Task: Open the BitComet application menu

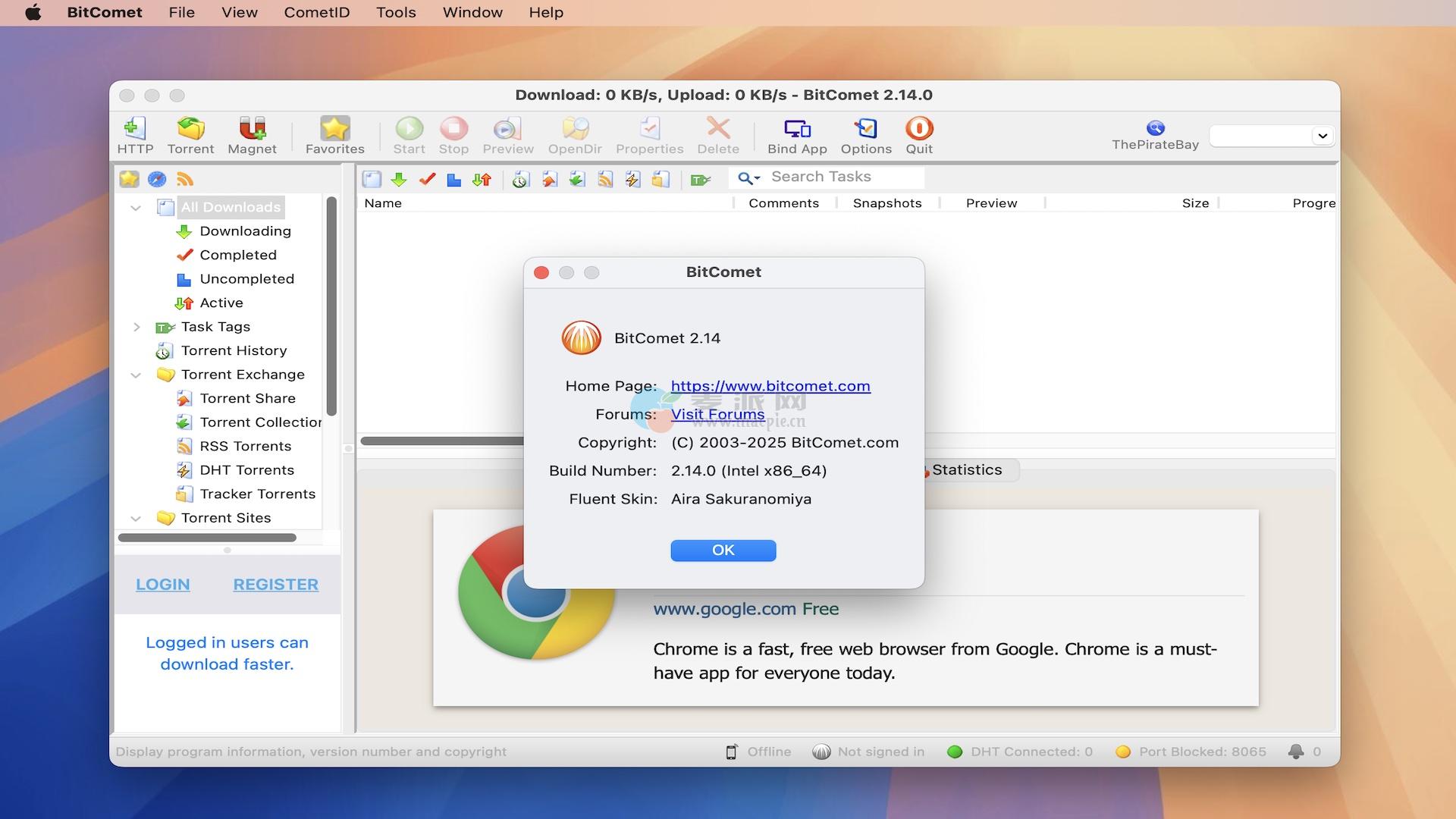Action: pos(105,12)
